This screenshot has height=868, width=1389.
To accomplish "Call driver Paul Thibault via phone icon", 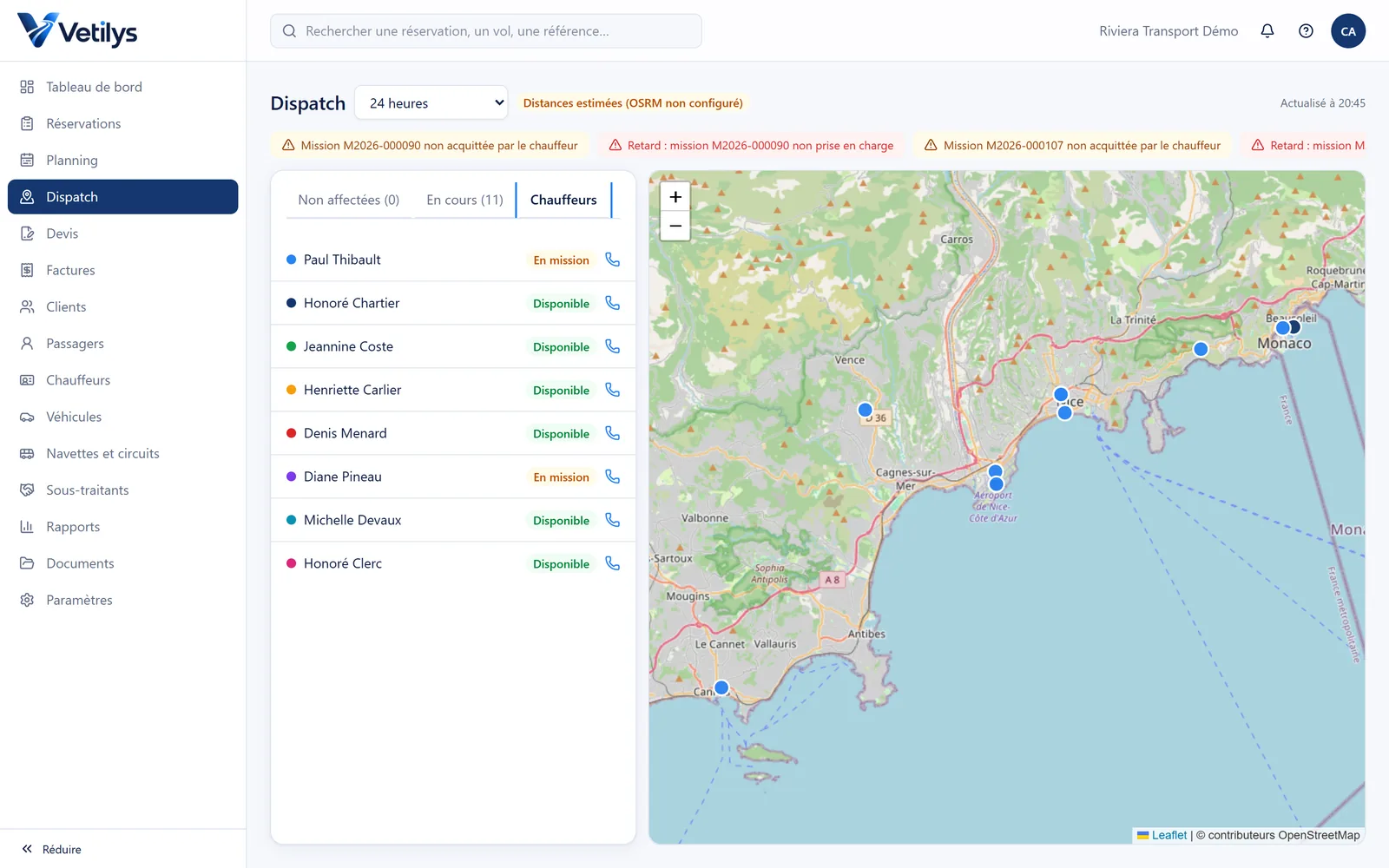I will [613, 260].
